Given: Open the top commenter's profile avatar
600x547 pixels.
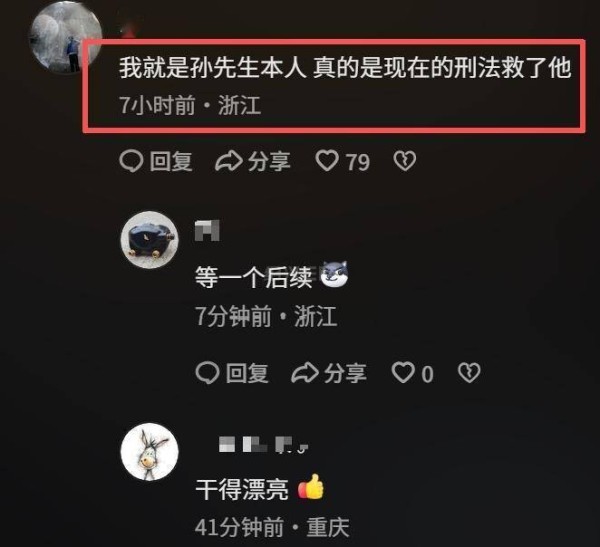Looking at the screenshot, I should point(66,37).
